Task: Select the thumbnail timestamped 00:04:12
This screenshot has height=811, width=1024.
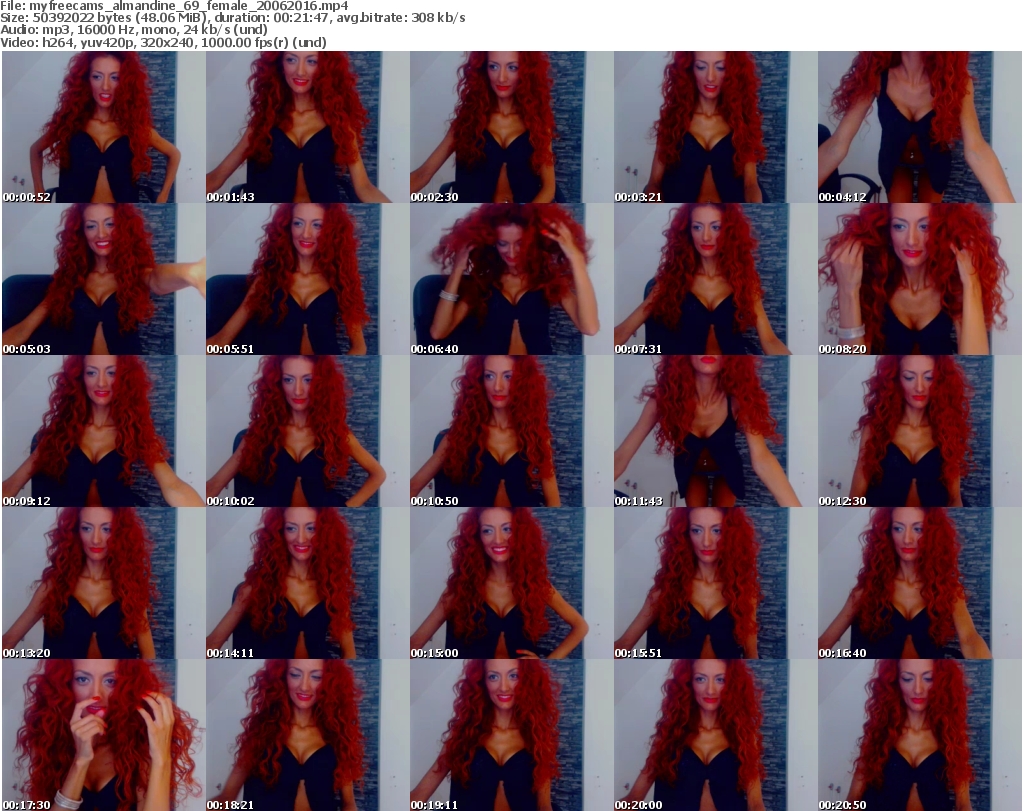Action: click(x=920, y=127)
